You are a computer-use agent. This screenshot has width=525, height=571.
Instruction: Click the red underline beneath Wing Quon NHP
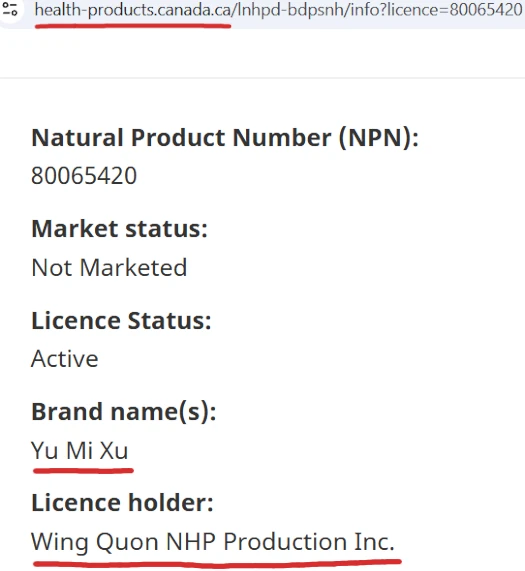click(x=217, y=564)
